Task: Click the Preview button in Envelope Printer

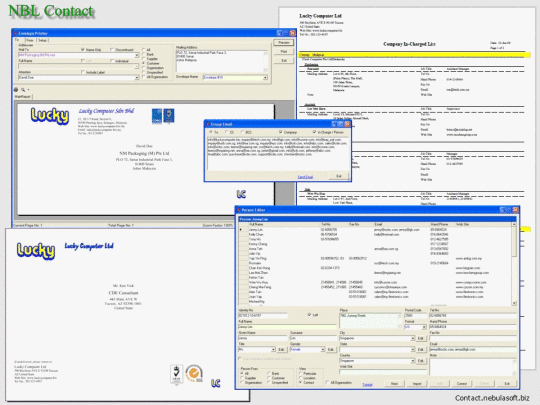Action: [284, 42]
